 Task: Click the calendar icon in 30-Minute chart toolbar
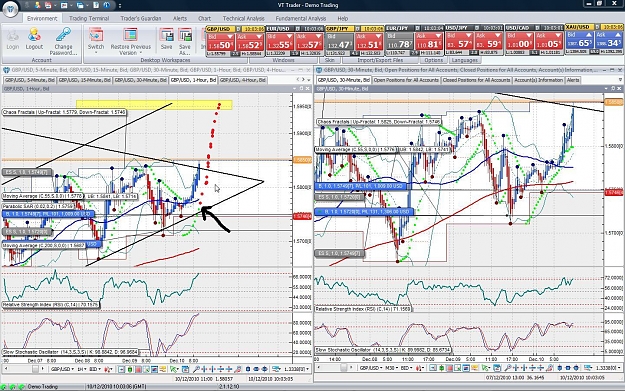coord(497,368)
